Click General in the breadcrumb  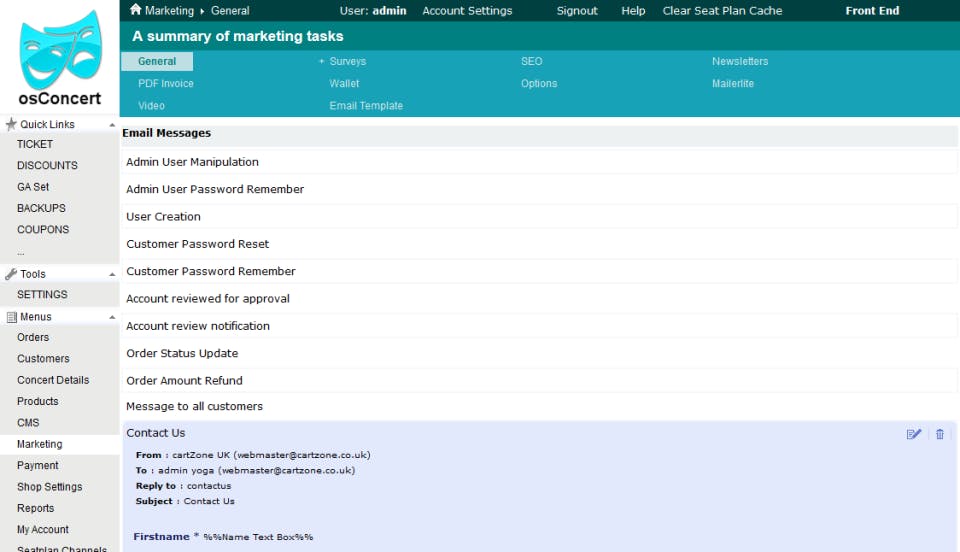[230, 10]
